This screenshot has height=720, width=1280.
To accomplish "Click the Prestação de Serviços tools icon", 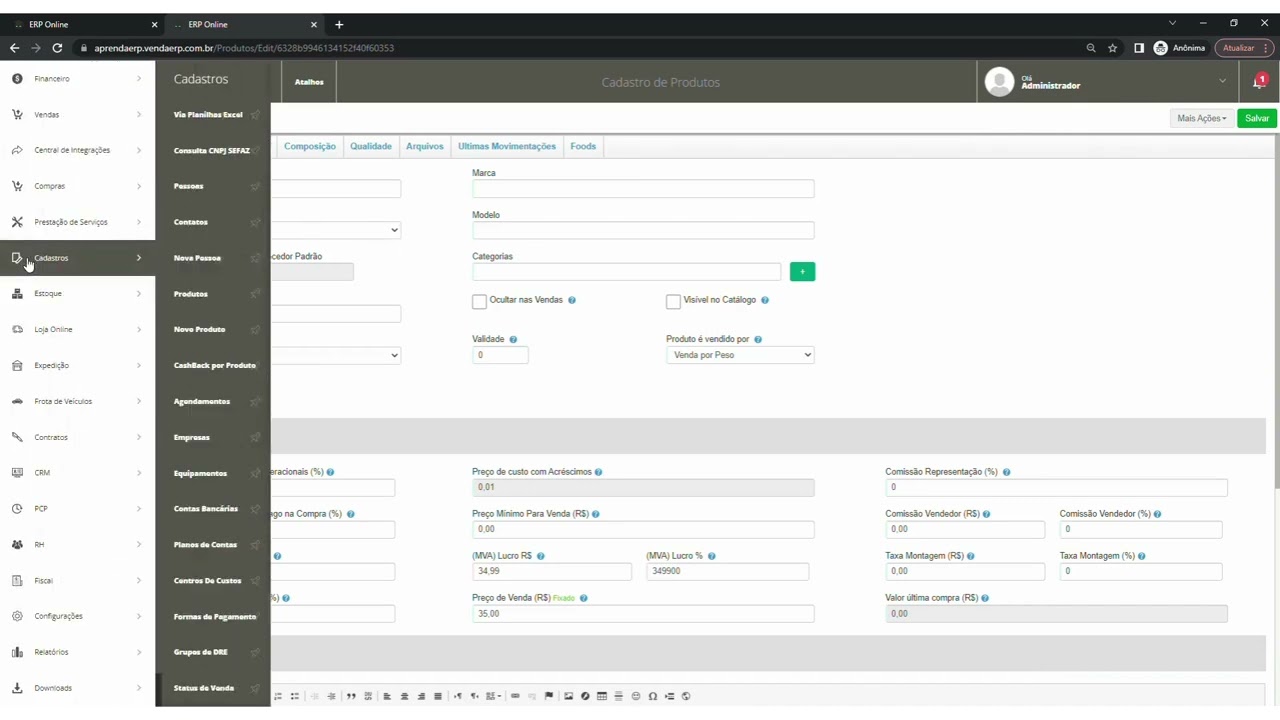I will [17, 222].
